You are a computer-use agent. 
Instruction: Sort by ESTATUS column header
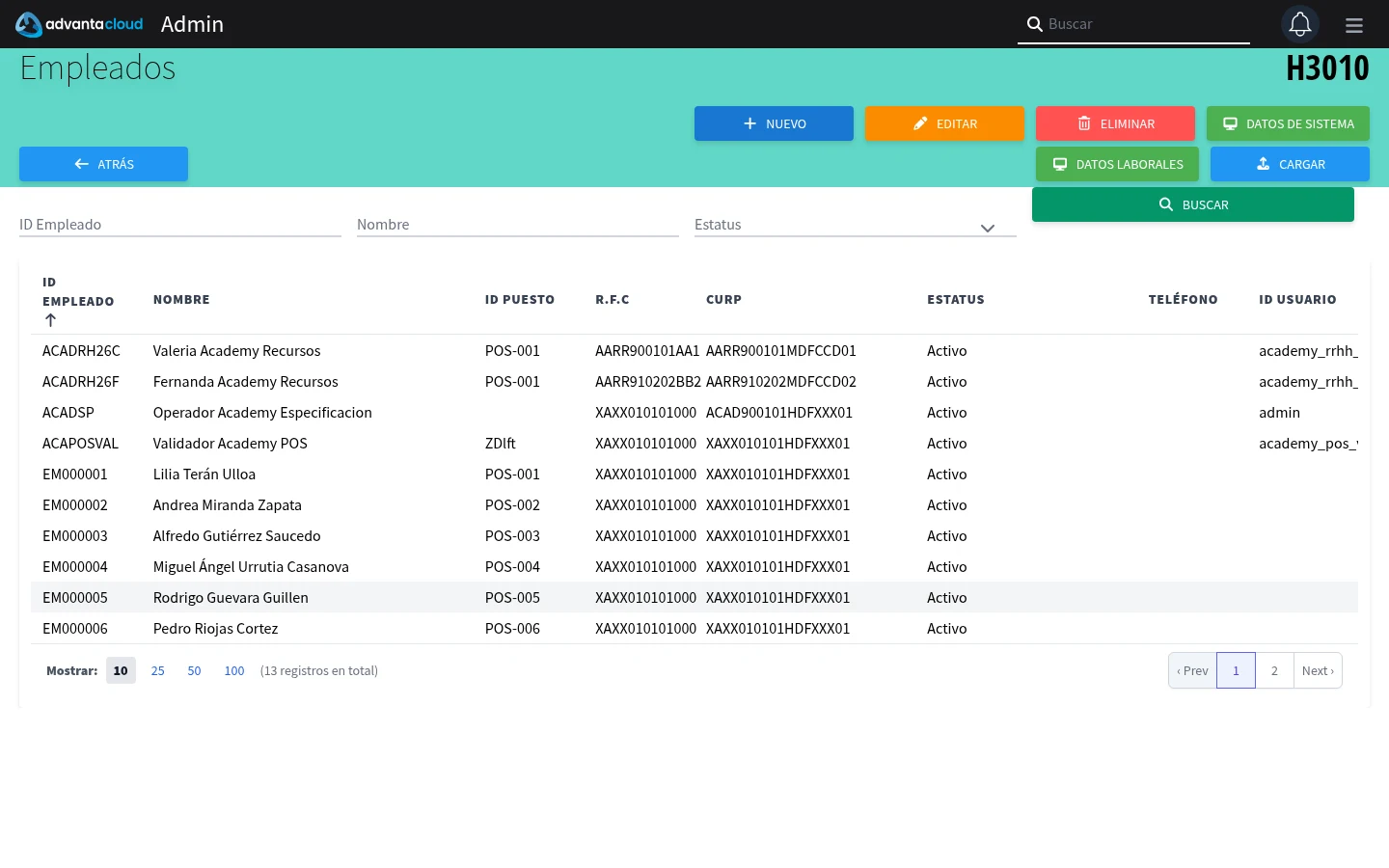pyautogui.click(x=956, y=300)
